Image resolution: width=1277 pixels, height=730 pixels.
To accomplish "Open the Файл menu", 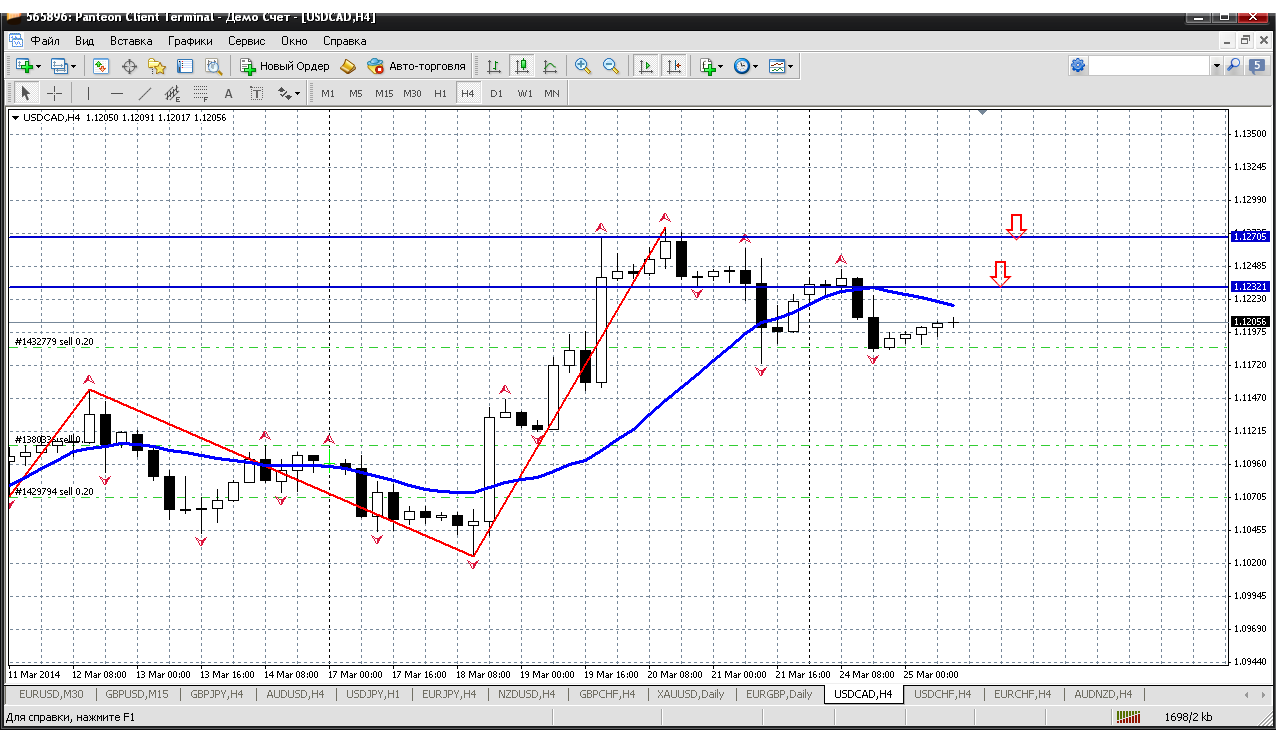I will tap(45, 41).
